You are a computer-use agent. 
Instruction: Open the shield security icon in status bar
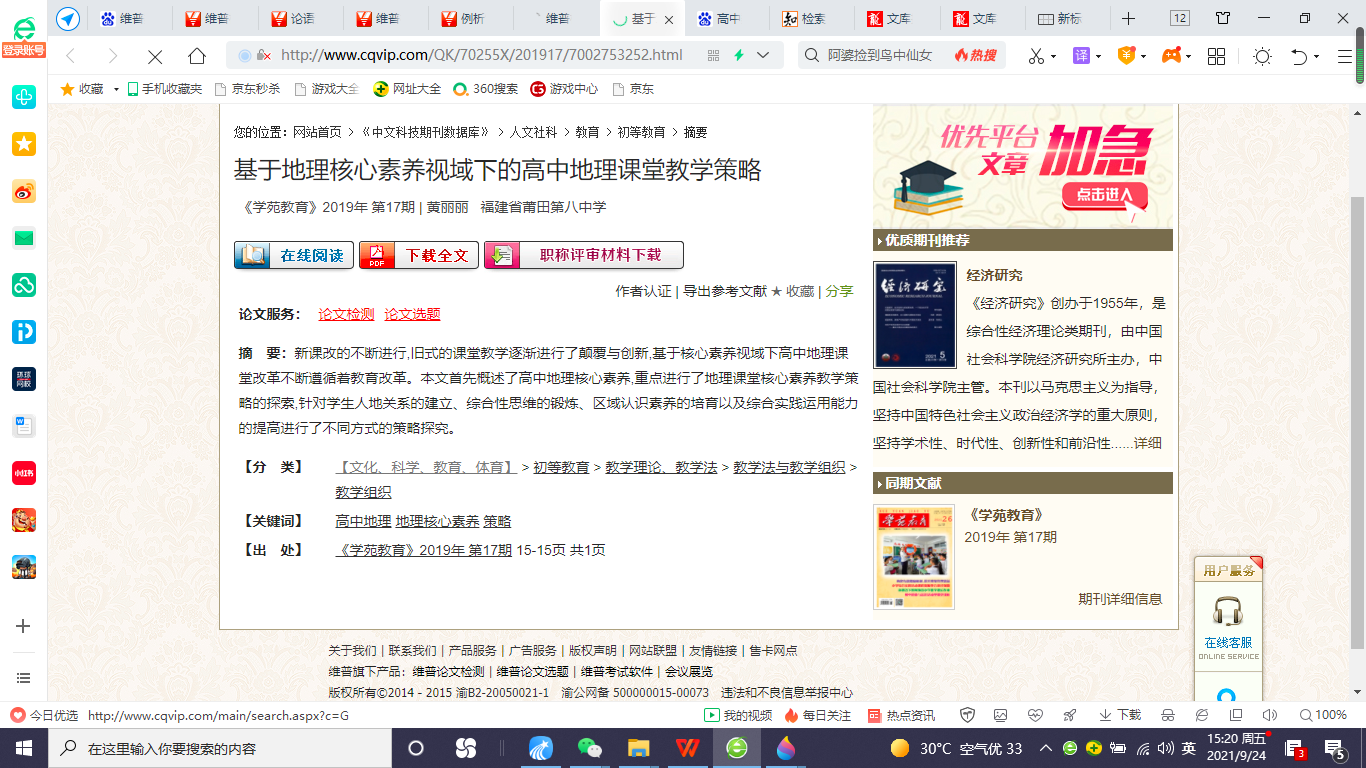click(967, 715)
